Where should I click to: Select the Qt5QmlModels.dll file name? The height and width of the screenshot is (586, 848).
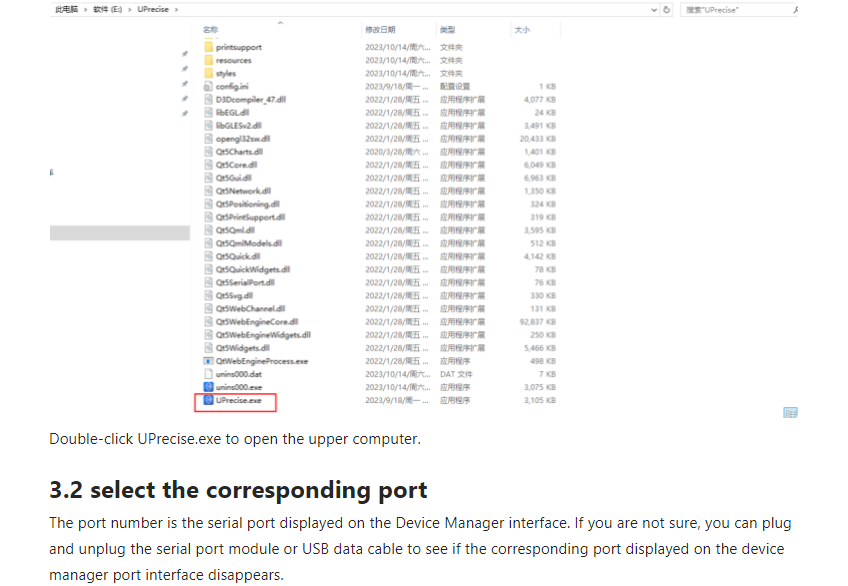[249, 243]
